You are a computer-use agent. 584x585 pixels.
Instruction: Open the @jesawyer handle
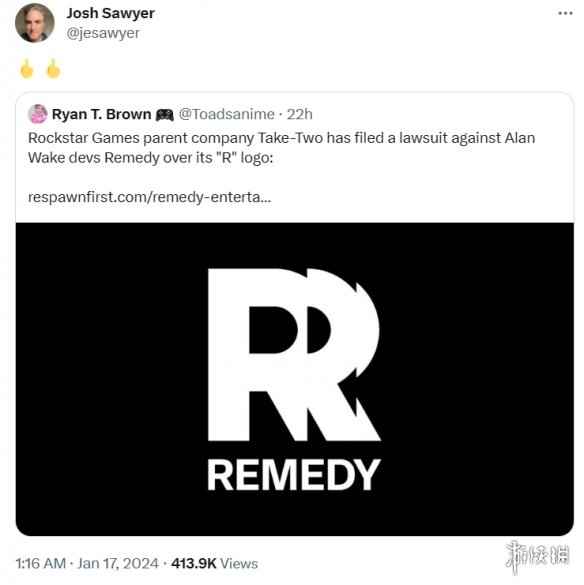tap(103, 33)
